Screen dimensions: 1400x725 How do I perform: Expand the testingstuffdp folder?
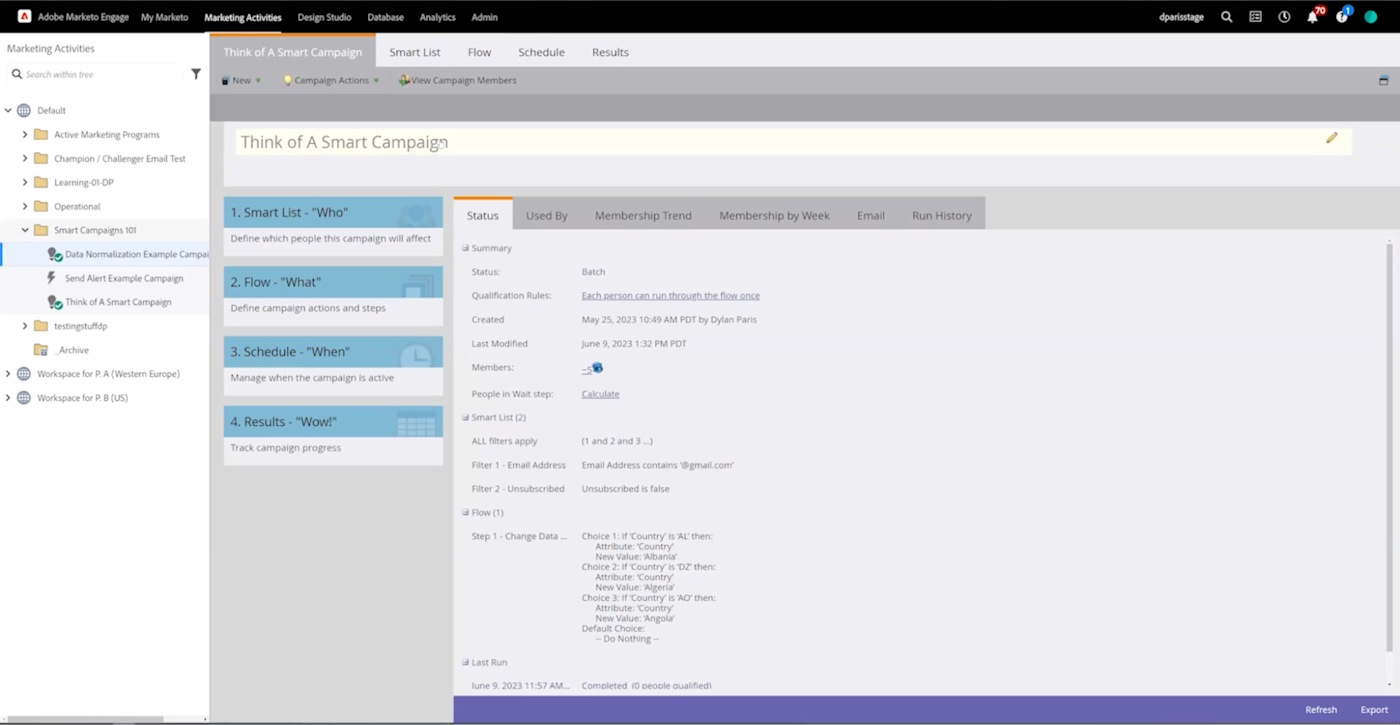[25, 326]
